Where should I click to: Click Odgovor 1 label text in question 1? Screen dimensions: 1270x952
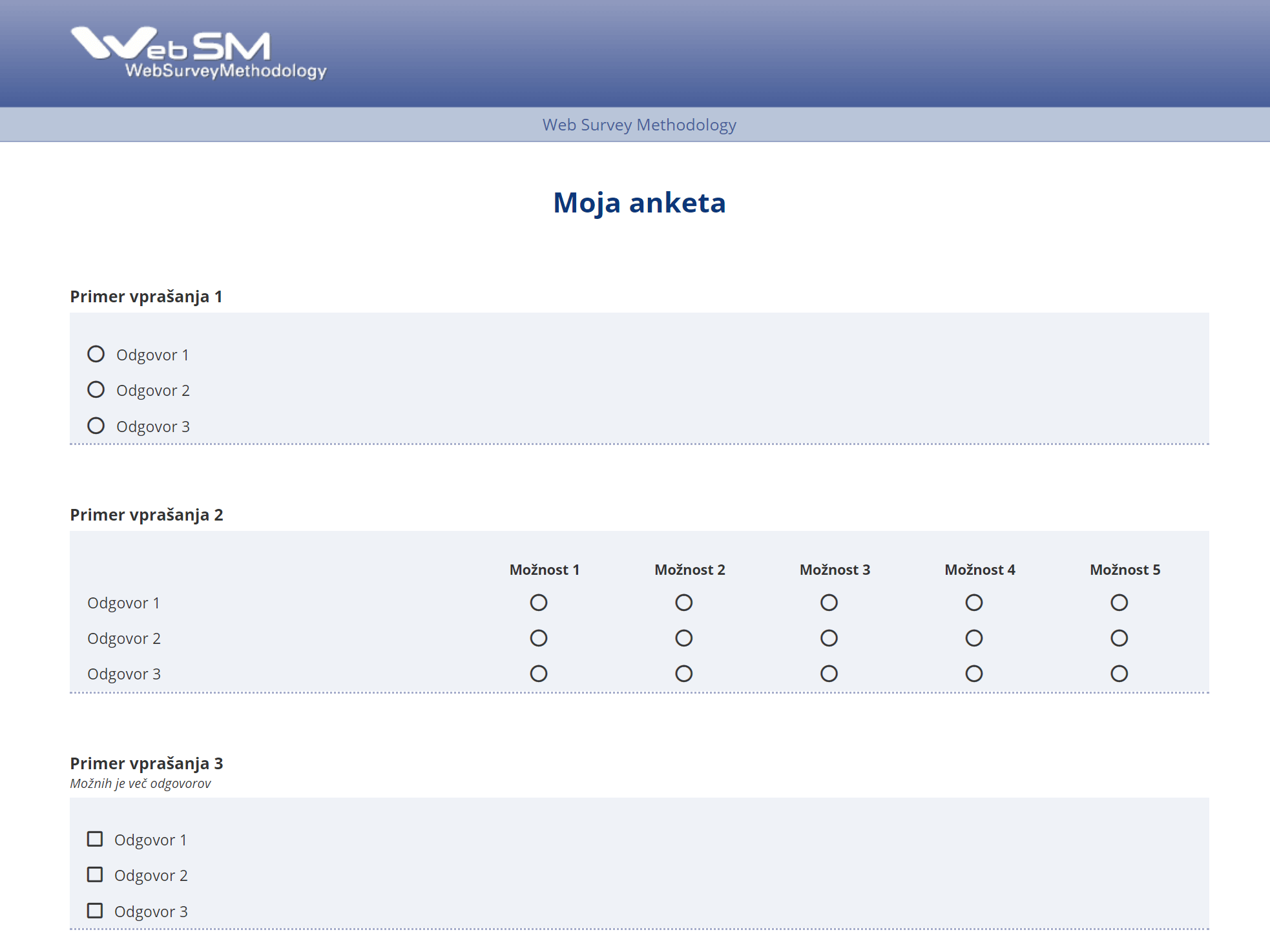(152, 355)
